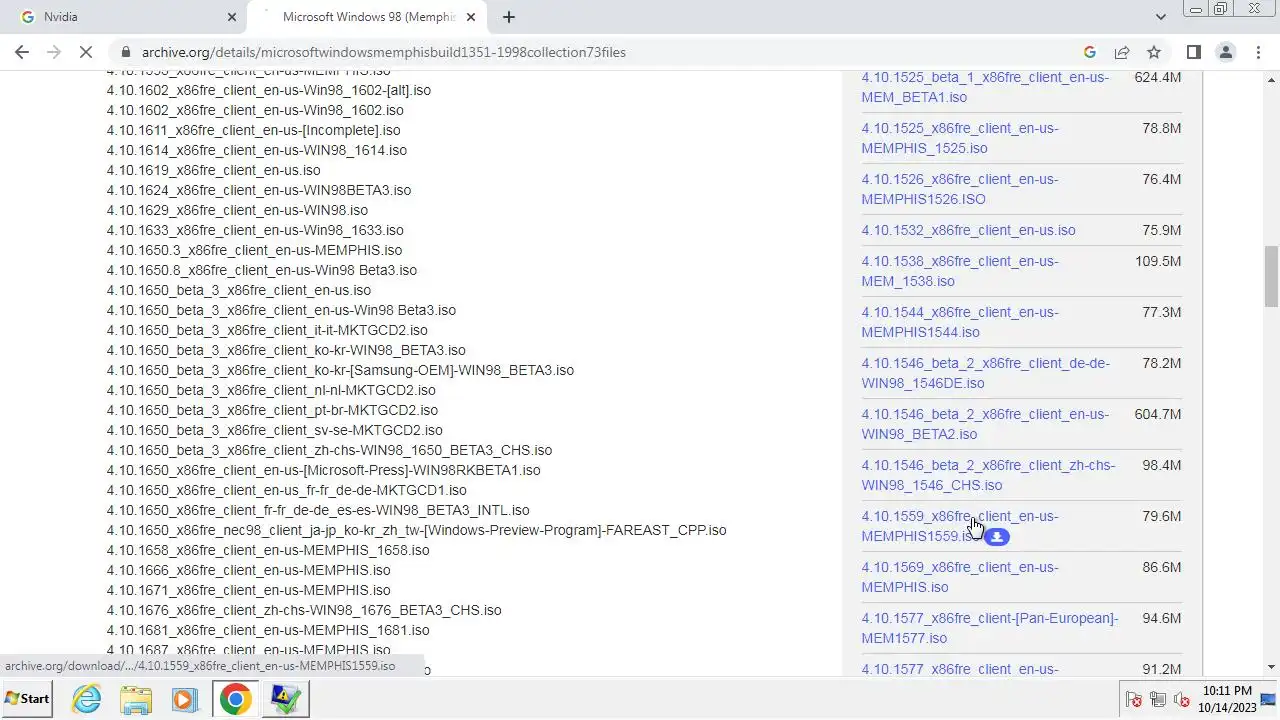Viewport: 1280px width, 720px height.
Task: Select text 4.10.1624 WIN98BETA3.iso
Action: pos(259,190)
